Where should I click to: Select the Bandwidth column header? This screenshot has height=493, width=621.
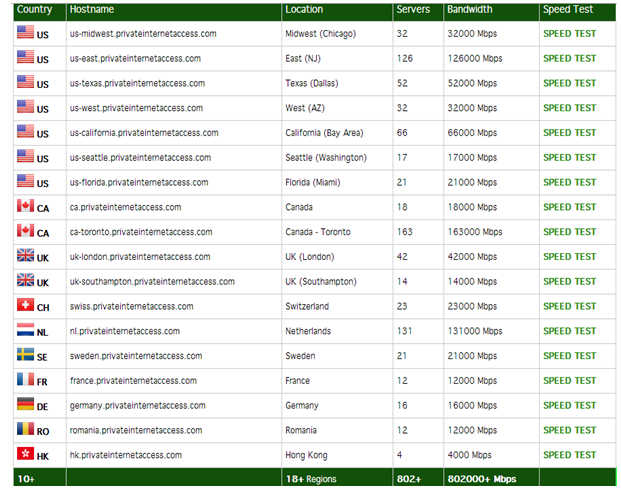click(470, 10)
